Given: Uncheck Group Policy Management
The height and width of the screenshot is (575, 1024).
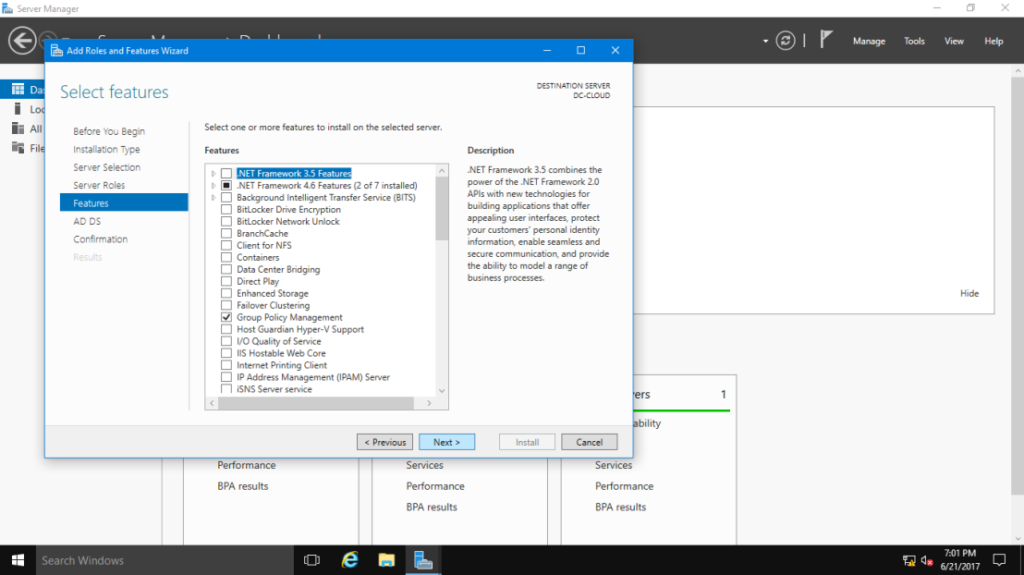Looking at the screenshot, I should click(x=227, y=317).
